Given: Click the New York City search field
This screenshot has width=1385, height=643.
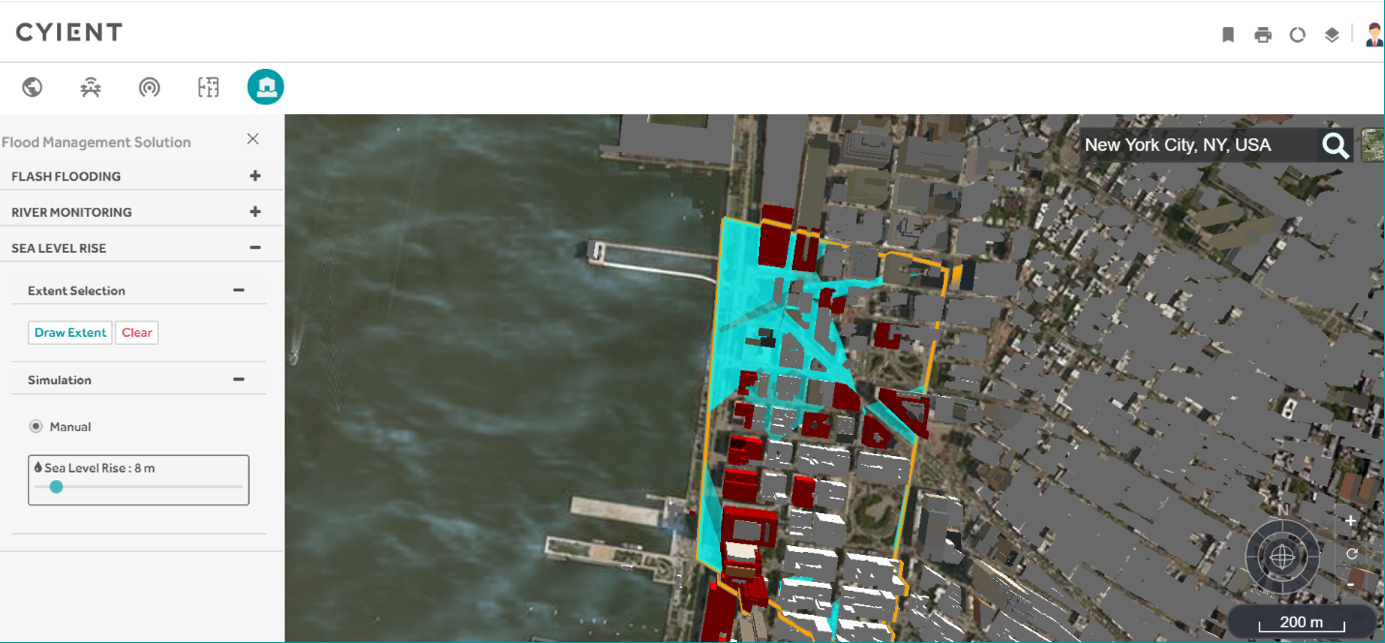Looking at the screenshot, I should (x=1195, y=146).
